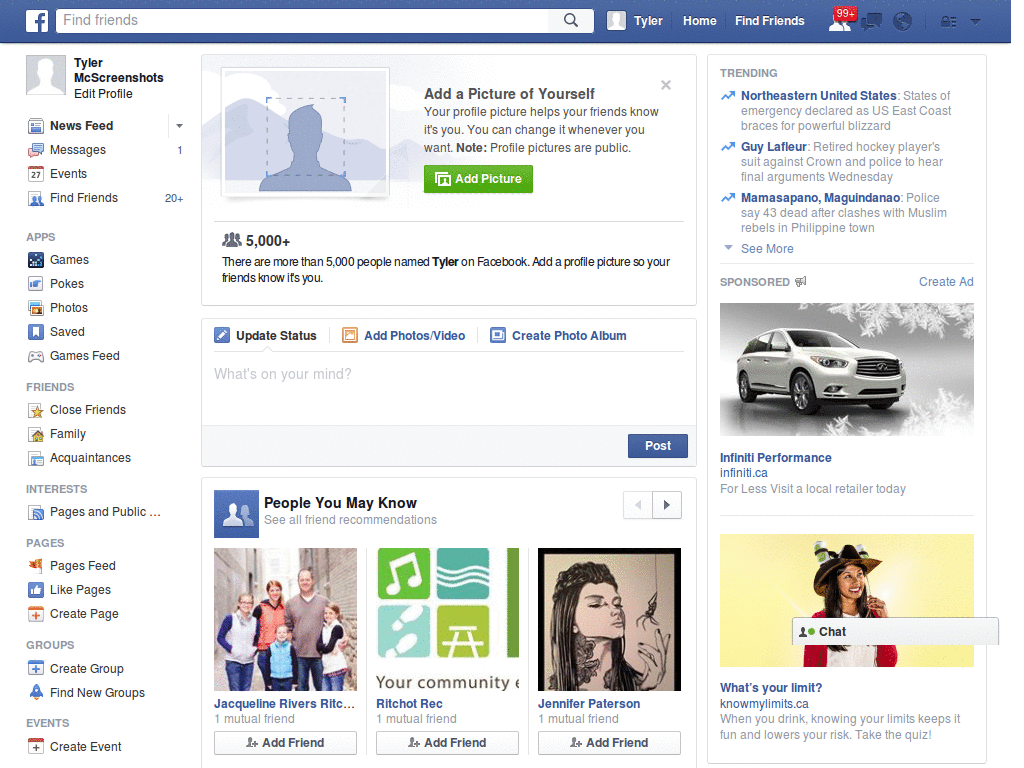Open See all friend recommendations link

pos(350,520)
